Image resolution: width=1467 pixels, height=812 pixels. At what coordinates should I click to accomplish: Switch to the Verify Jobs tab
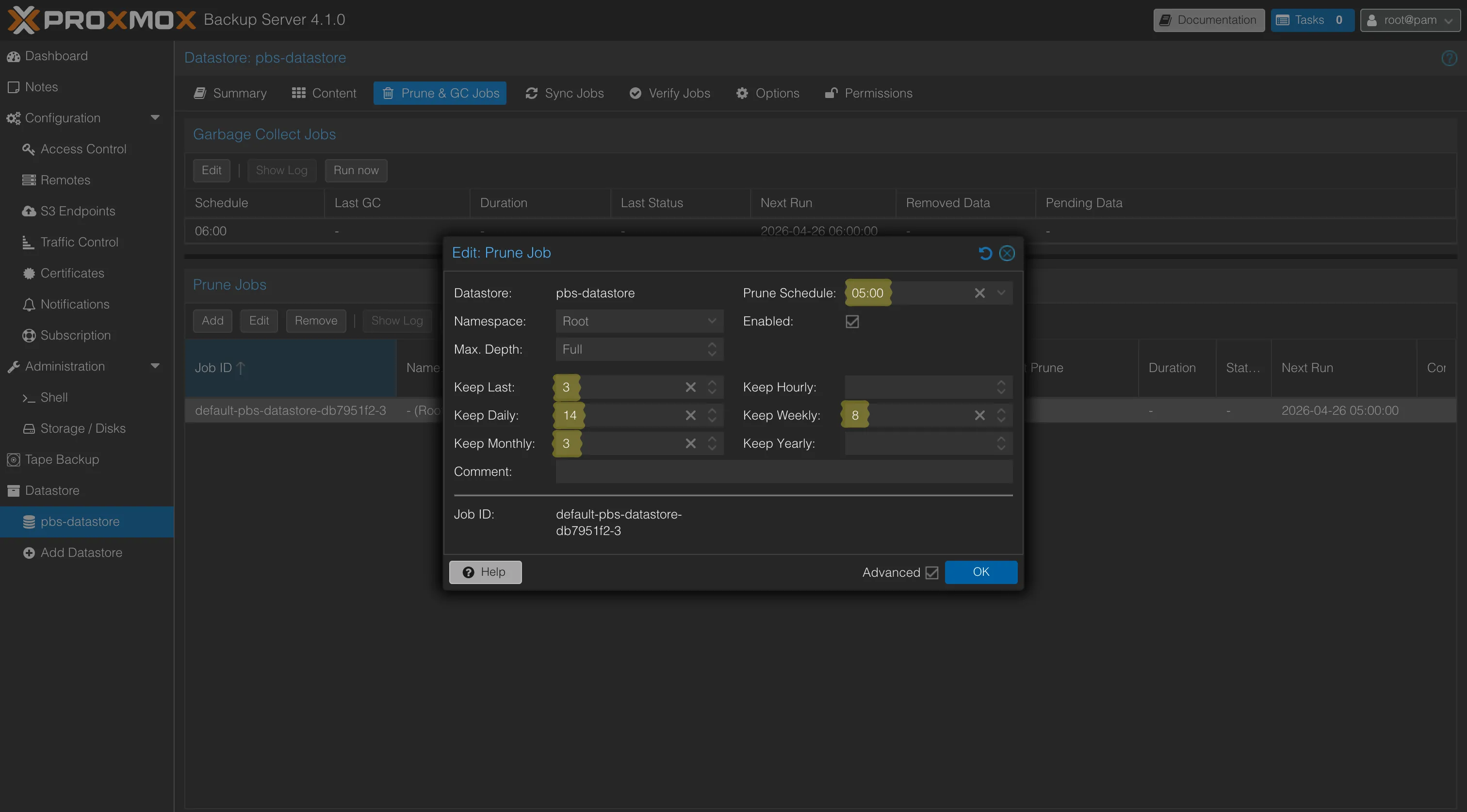[670, 94]
